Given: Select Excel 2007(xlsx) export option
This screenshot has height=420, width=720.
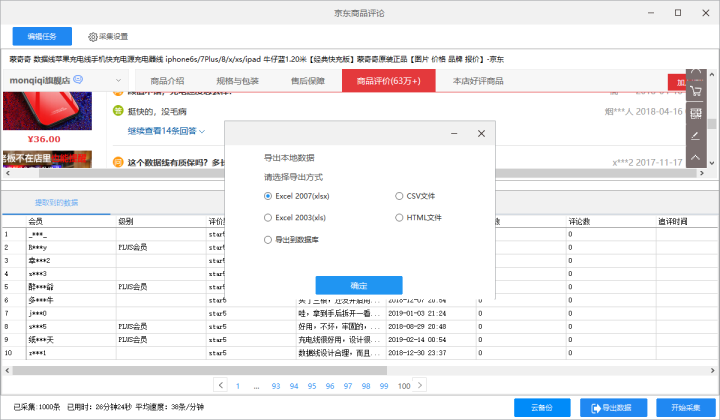Looking at the screenshot, I should (297, 196).
